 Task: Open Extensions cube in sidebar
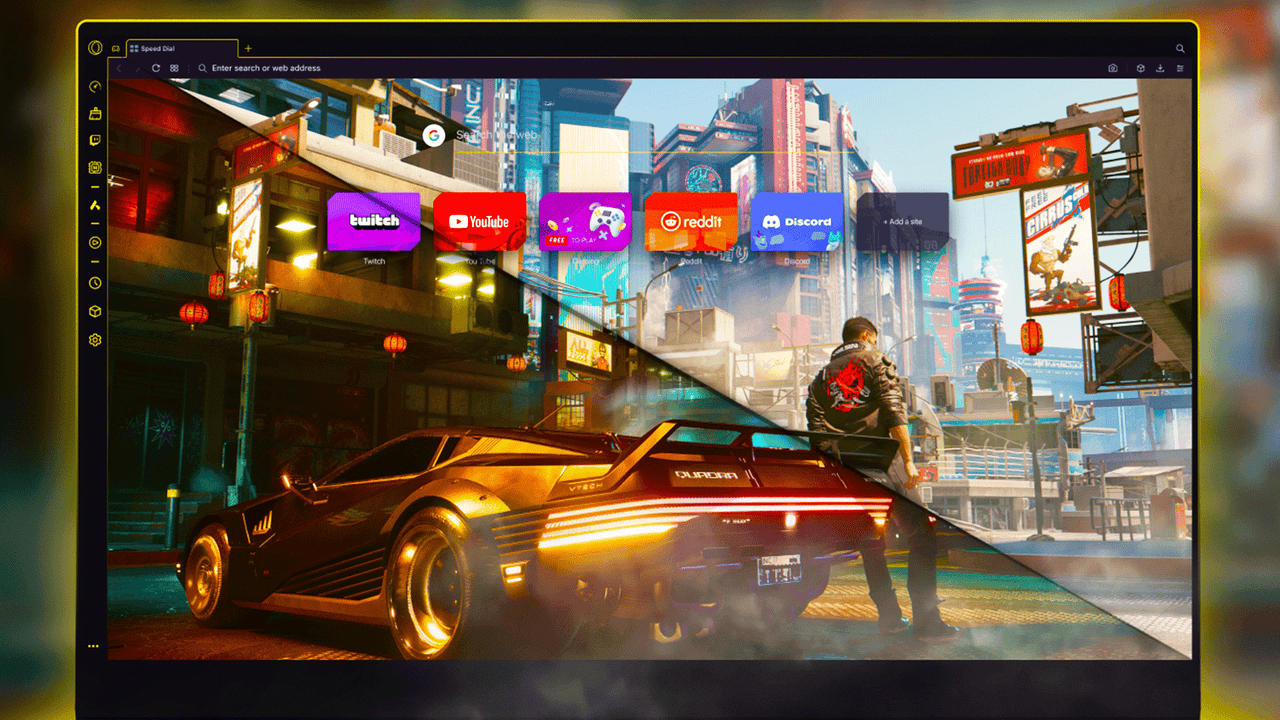[95, 312]
